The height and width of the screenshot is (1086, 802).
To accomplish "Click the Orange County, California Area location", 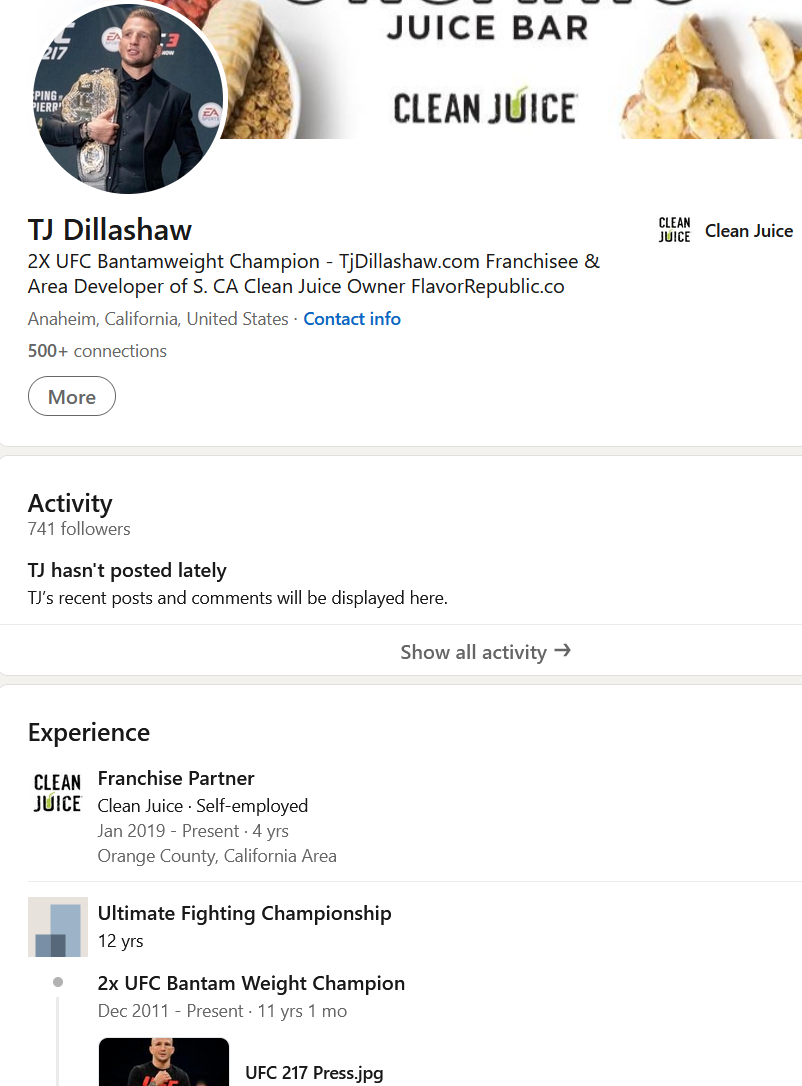I will click(x=217, y=856).
